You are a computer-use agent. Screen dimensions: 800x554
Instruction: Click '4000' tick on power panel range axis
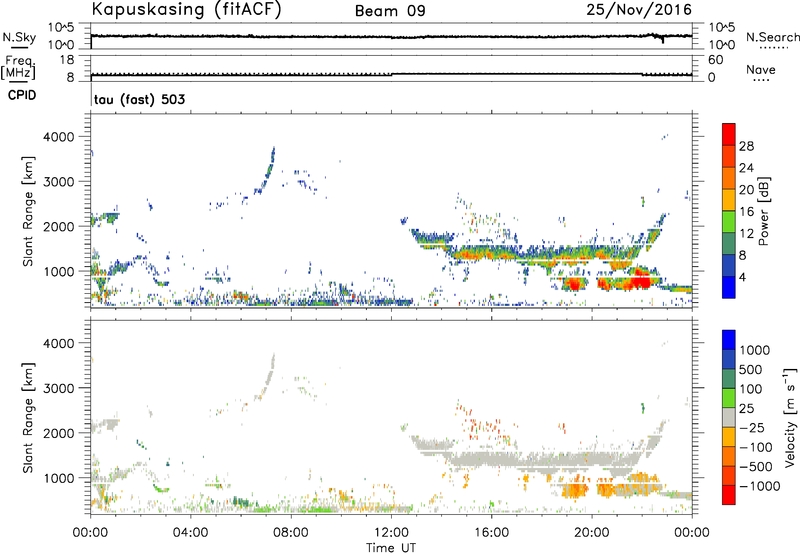tap(58, 137)
